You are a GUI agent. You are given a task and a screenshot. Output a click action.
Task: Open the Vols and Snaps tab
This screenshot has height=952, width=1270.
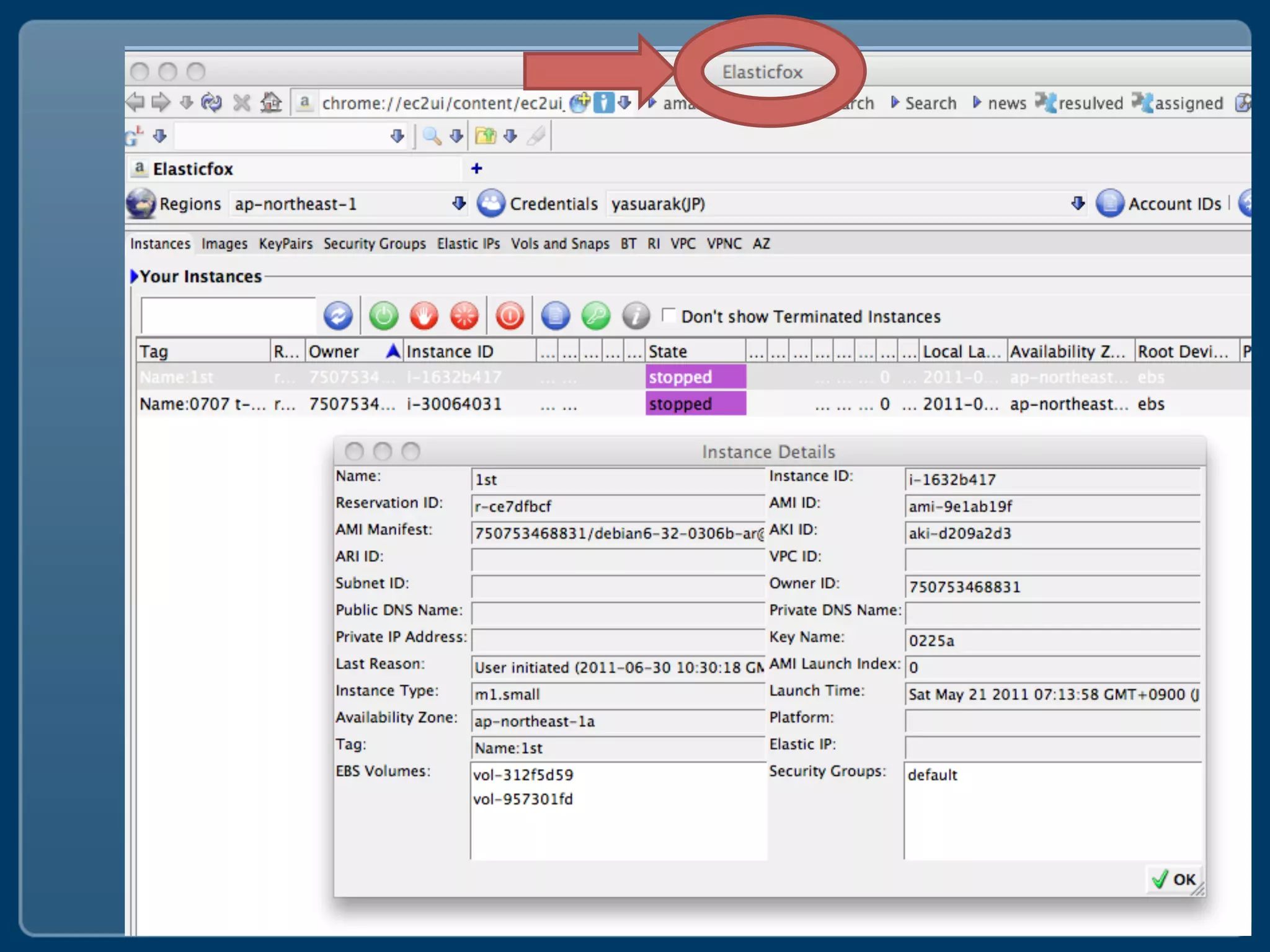[x=560, y=244]
